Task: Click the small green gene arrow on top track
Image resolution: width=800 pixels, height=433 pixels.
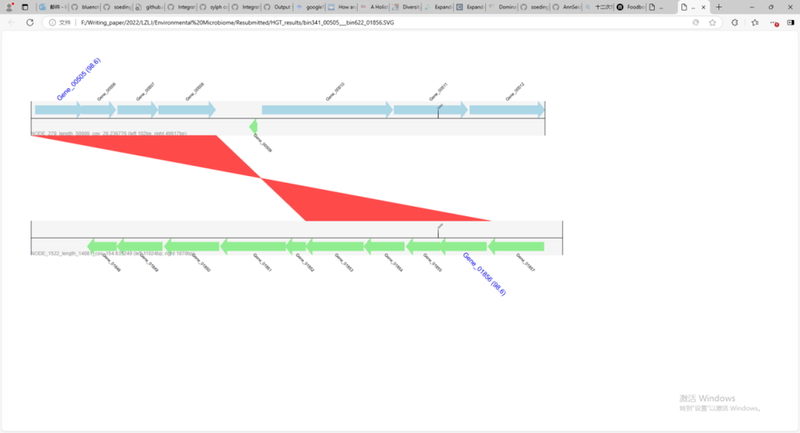Action: point(254,126)
